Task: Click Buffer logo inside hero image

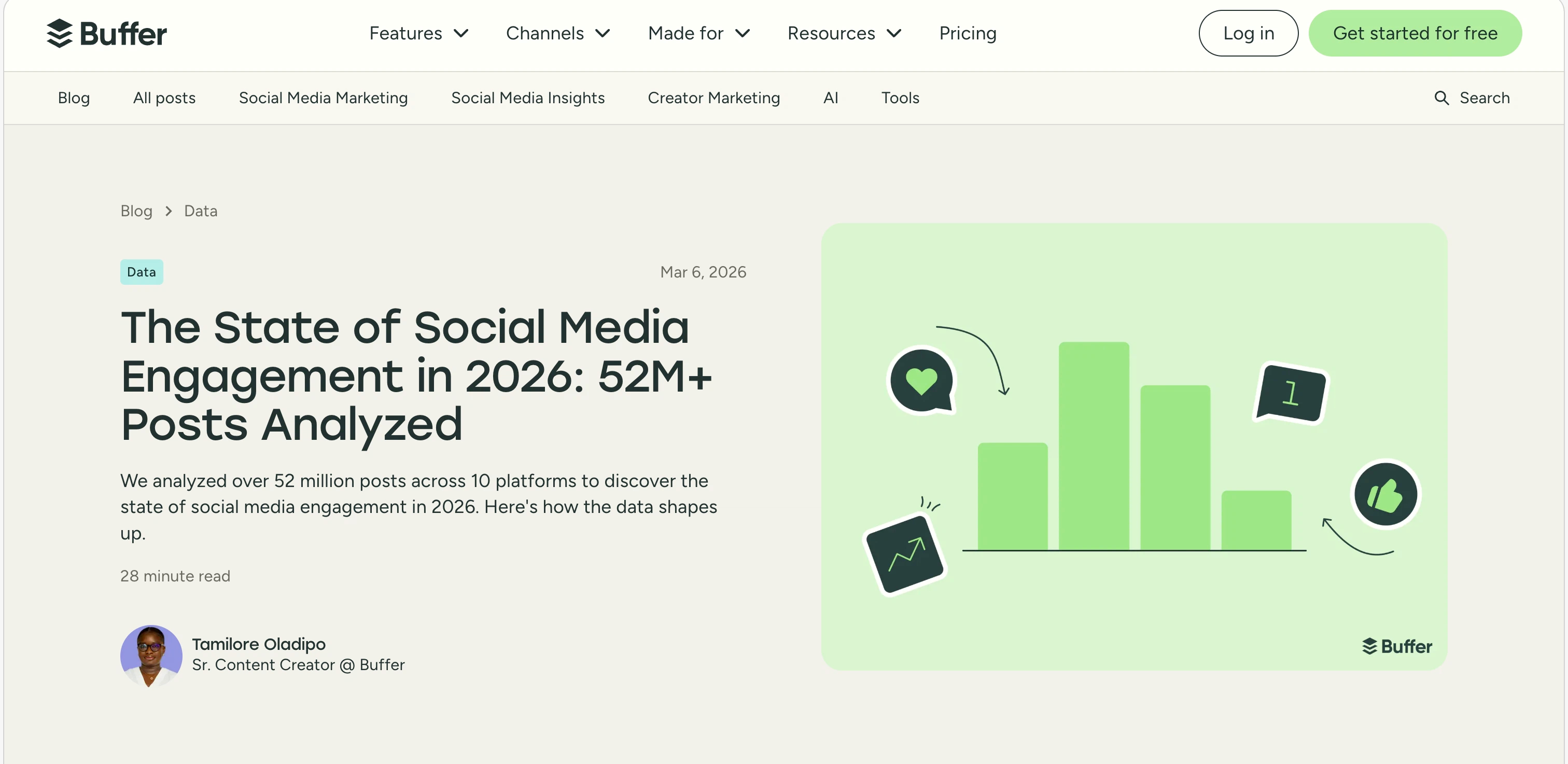Action: click(1396, 646)
